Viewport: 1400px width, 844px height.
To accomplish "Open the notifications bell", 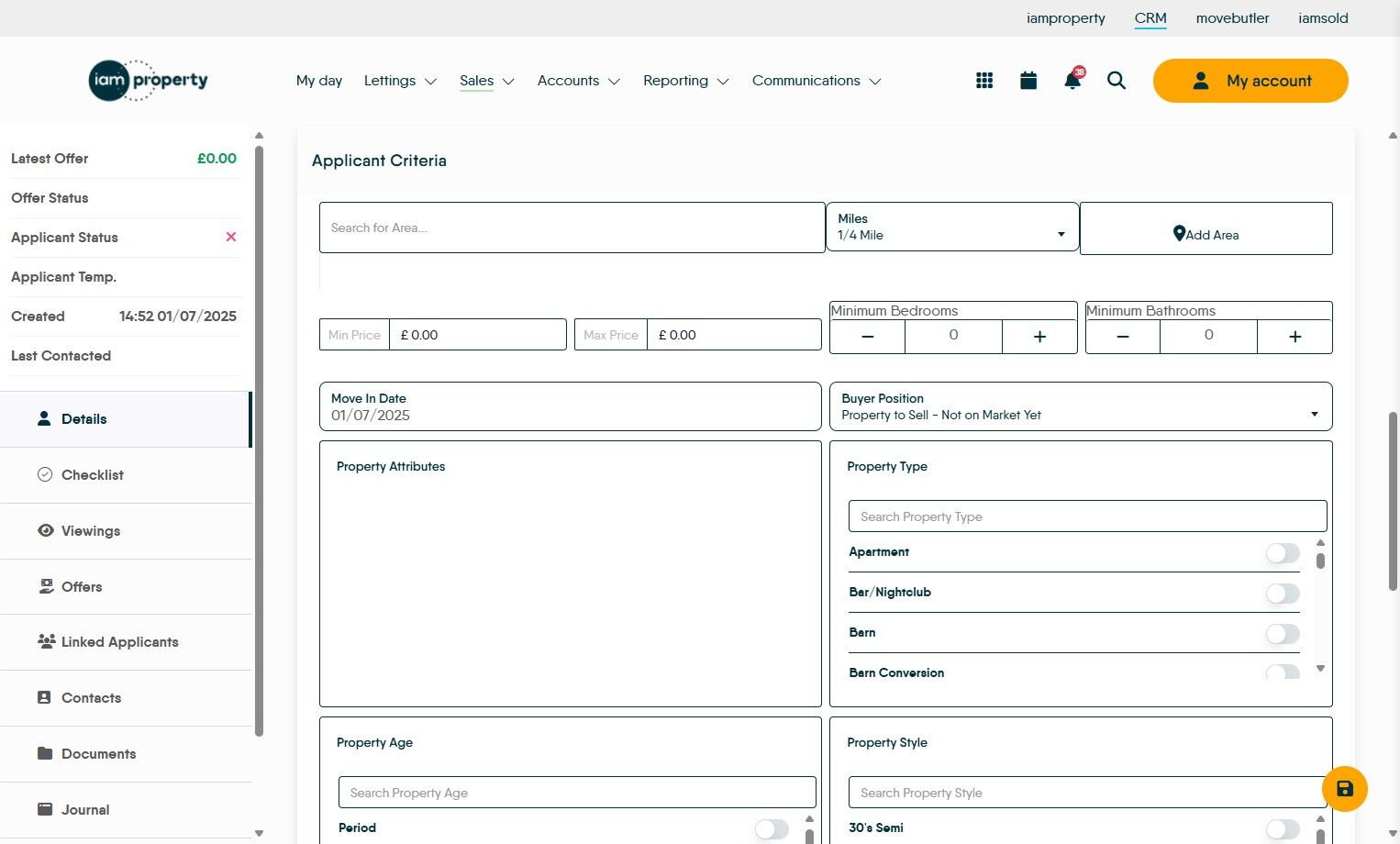I will point(1072,81).
